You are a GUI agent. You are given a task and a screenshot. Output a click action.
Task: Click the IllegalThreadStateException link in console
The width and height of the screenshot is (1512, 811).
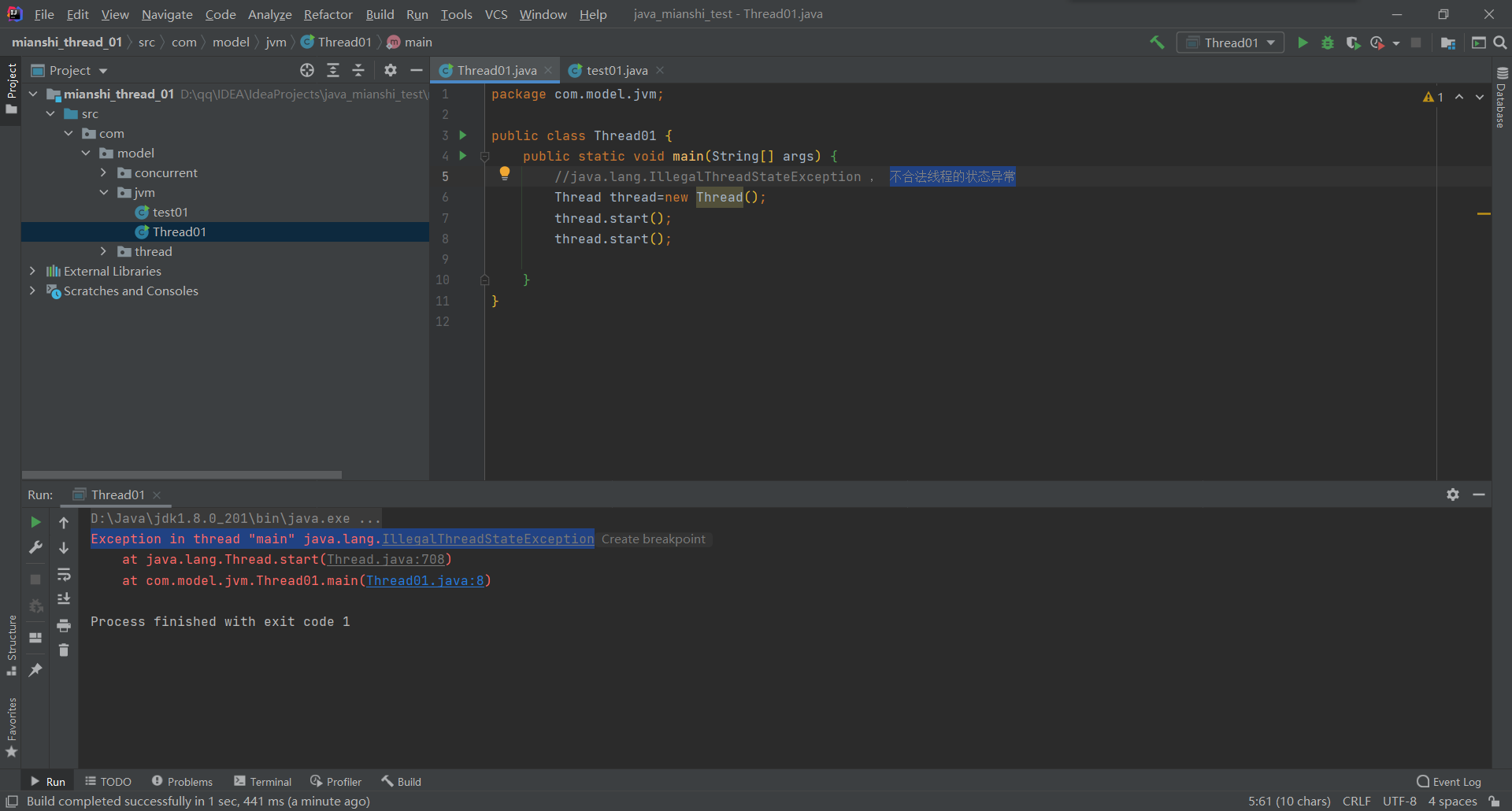488,539
